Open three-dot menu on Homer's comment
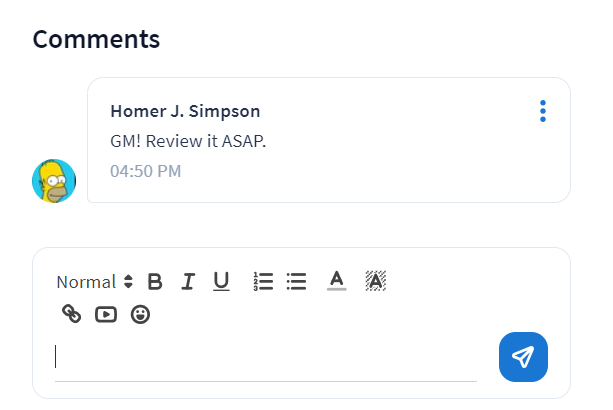 [543, 111]
